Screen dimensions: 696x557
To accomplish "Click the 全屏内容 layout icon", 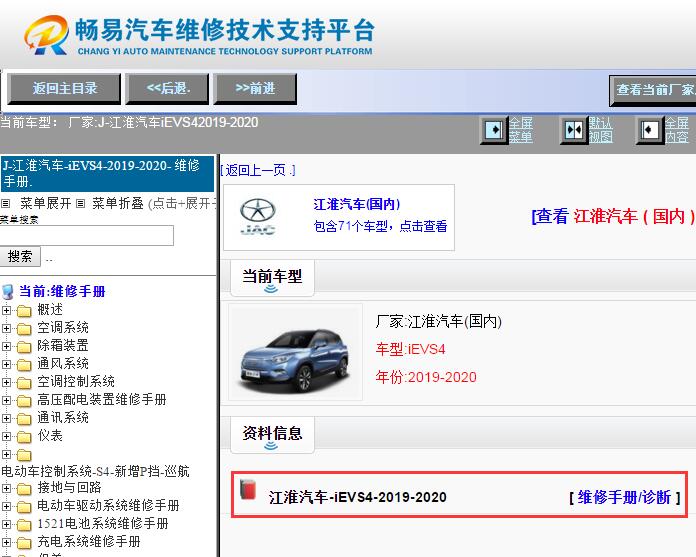I will coord(649,130).
